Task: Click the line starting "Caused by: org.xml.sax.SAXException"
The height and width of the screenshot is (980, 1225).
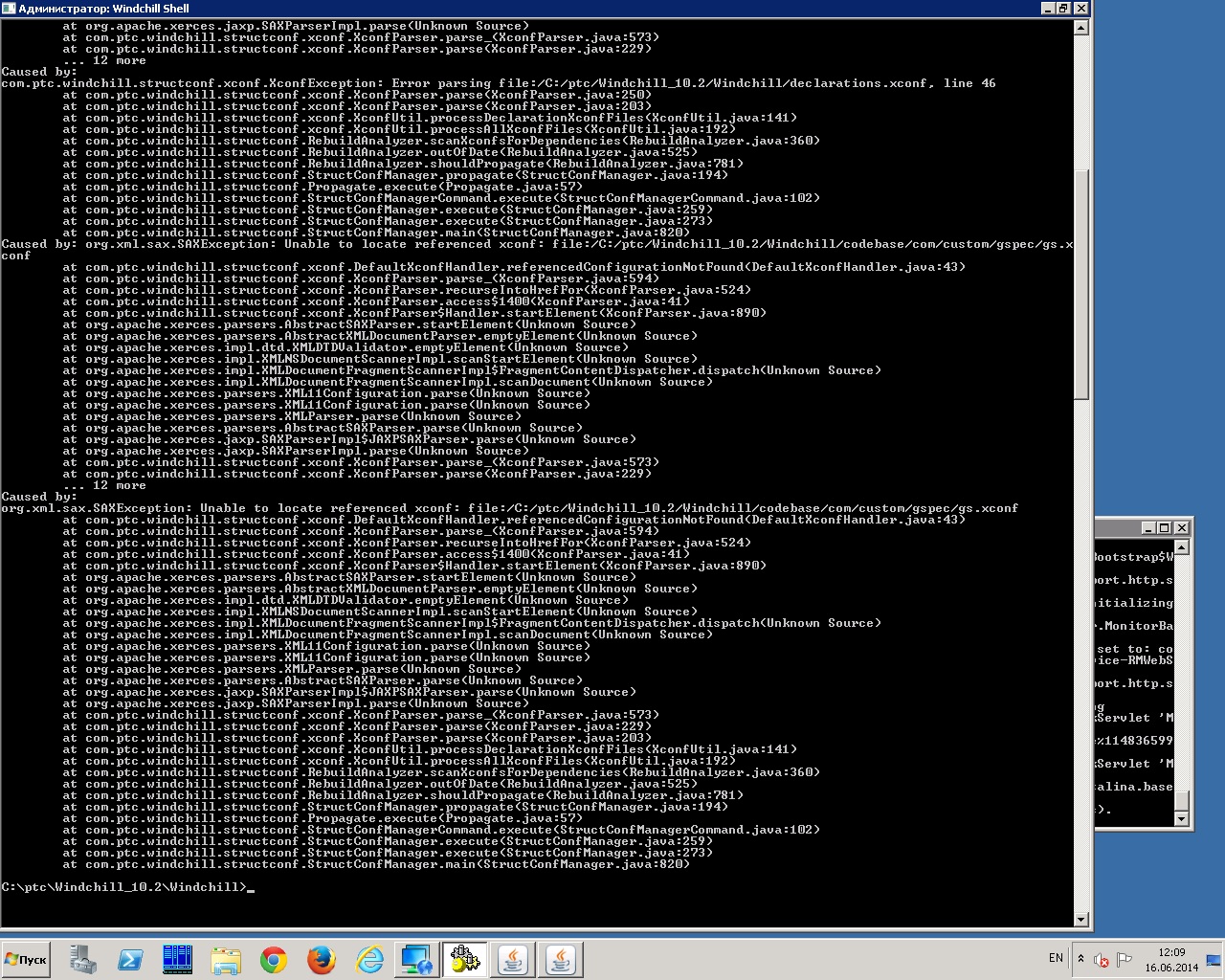Action: pos(537,250)
